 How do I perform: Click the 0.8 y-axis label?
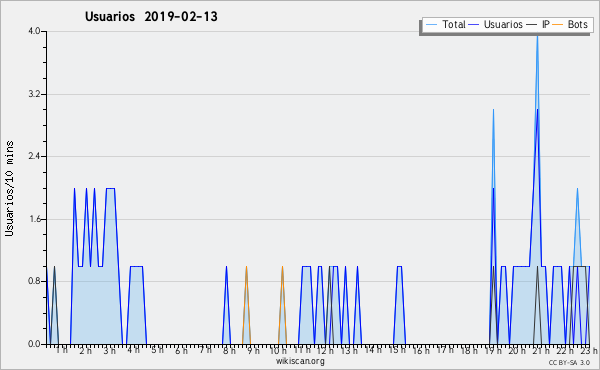point(34,281)
